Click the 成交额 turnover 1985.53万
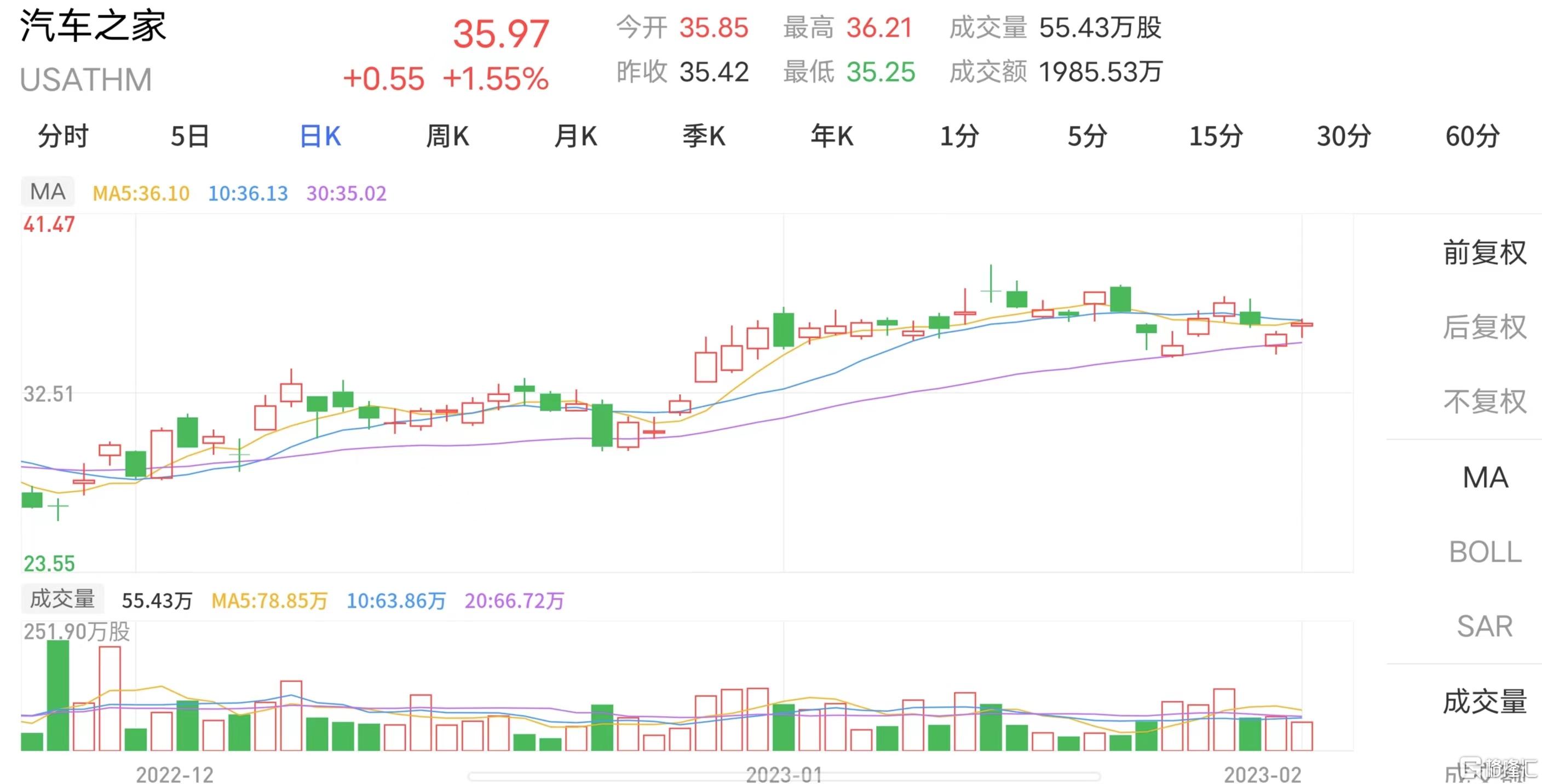This screenshot has width=1542, height=784. click(1100, 72)
